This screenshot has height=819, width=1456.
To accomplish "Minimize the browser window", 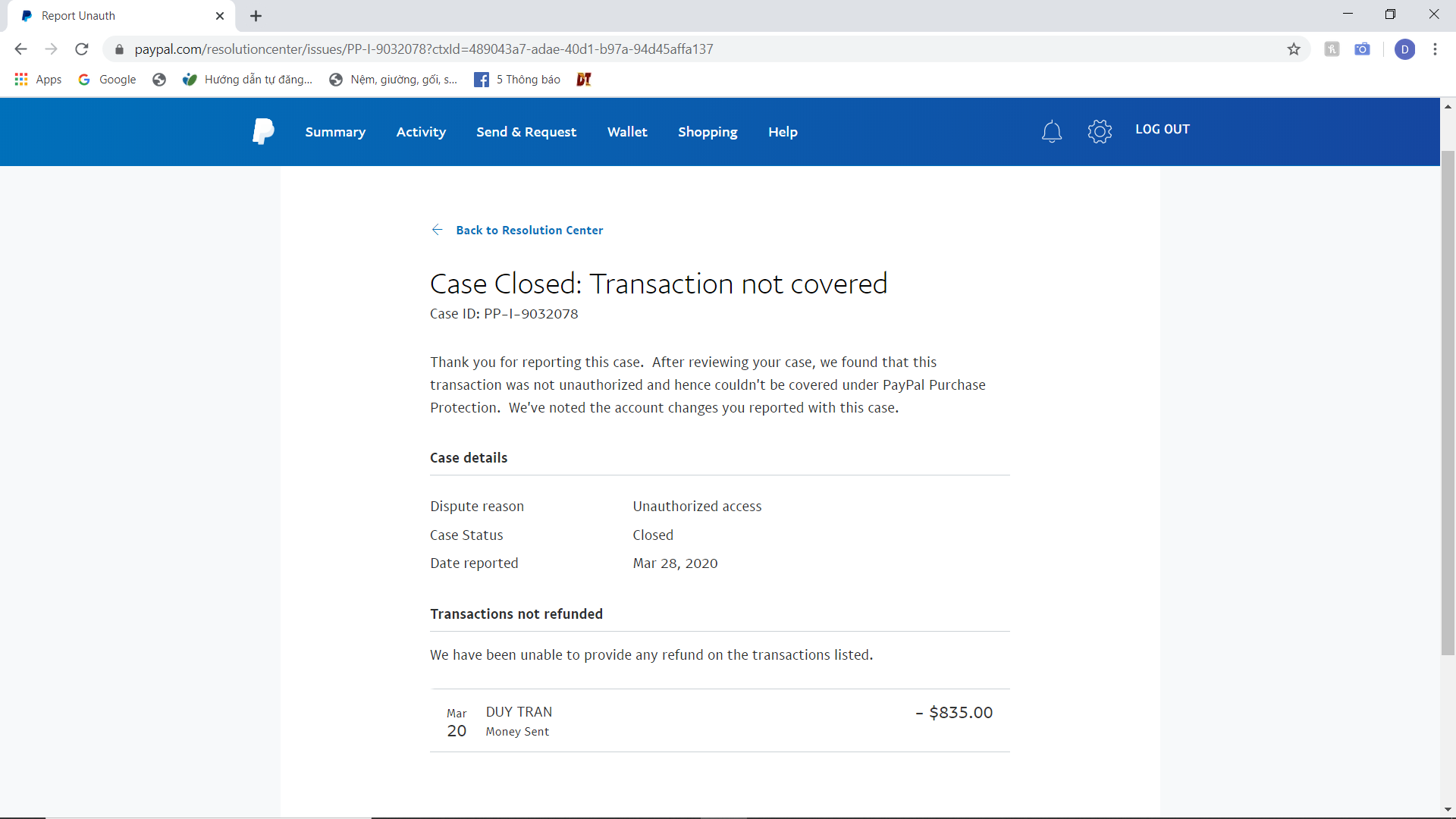I will [1348, 14].
